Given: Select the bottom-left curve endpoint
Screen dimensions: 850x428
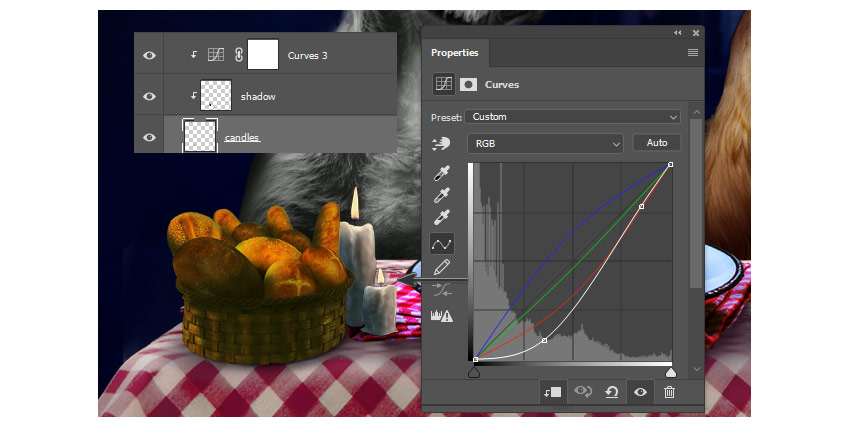Looking at the screenshot, I should [x=475, y=359].
